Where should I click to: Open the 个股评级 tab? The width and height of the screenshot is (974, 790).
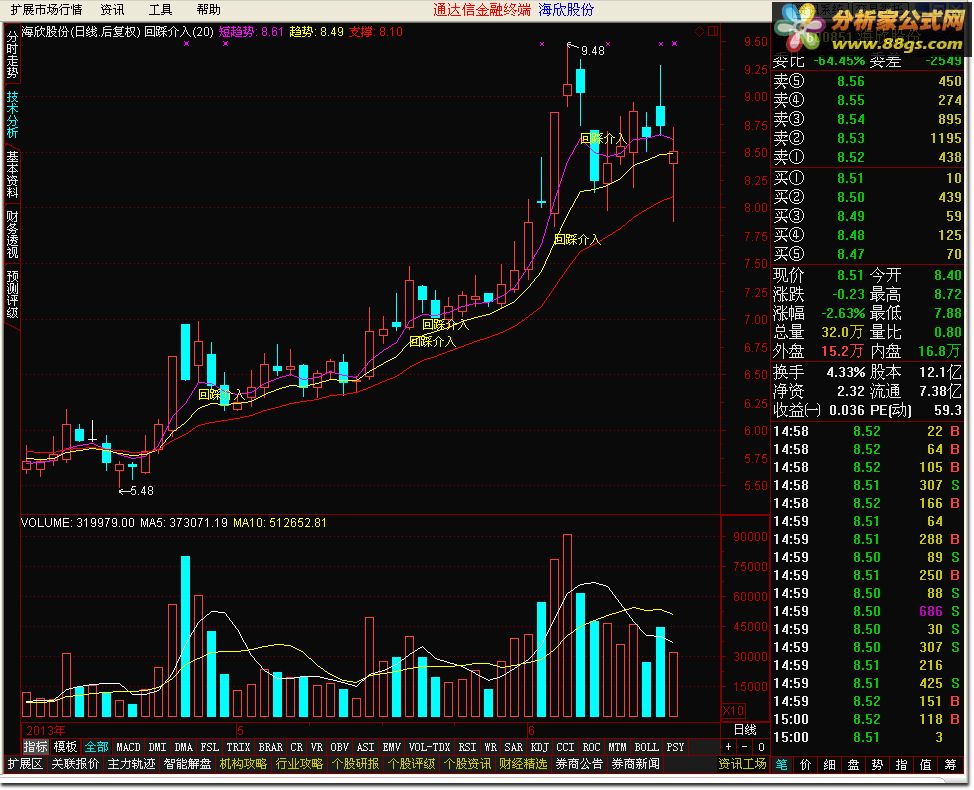411,764
